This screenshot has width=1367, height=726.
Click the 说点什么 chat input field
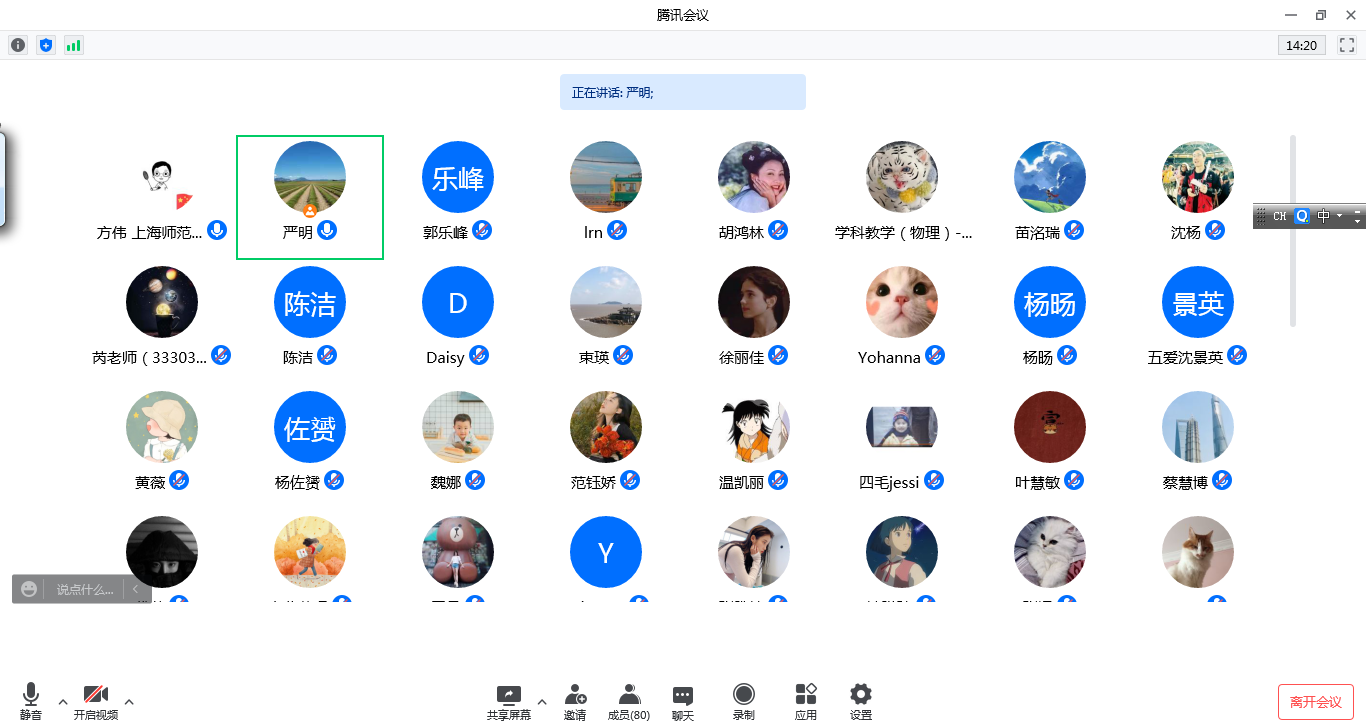click(84, 590)
